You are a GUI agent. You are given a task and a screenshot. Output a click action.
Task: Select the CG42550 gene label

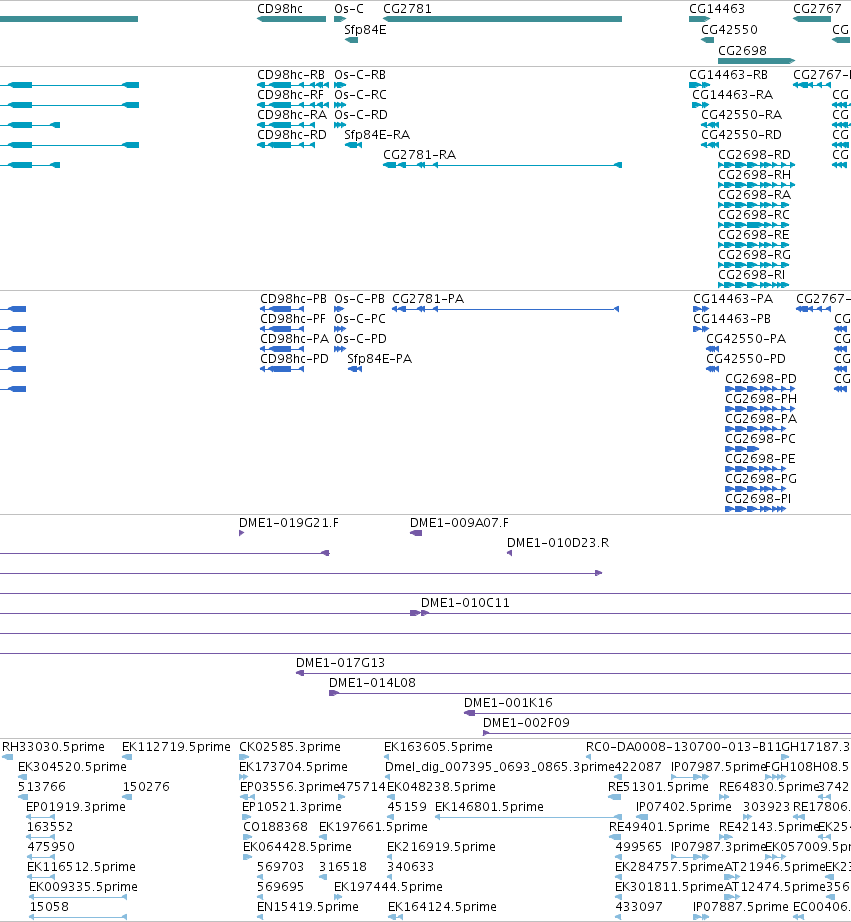(x=729, y=30)
